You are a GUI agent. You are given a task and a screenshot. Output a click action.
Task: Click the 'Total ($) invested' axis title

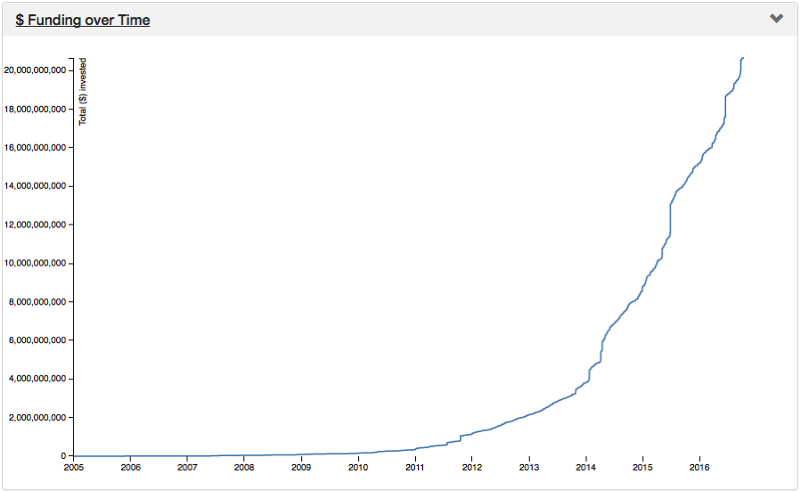[83, 92]
